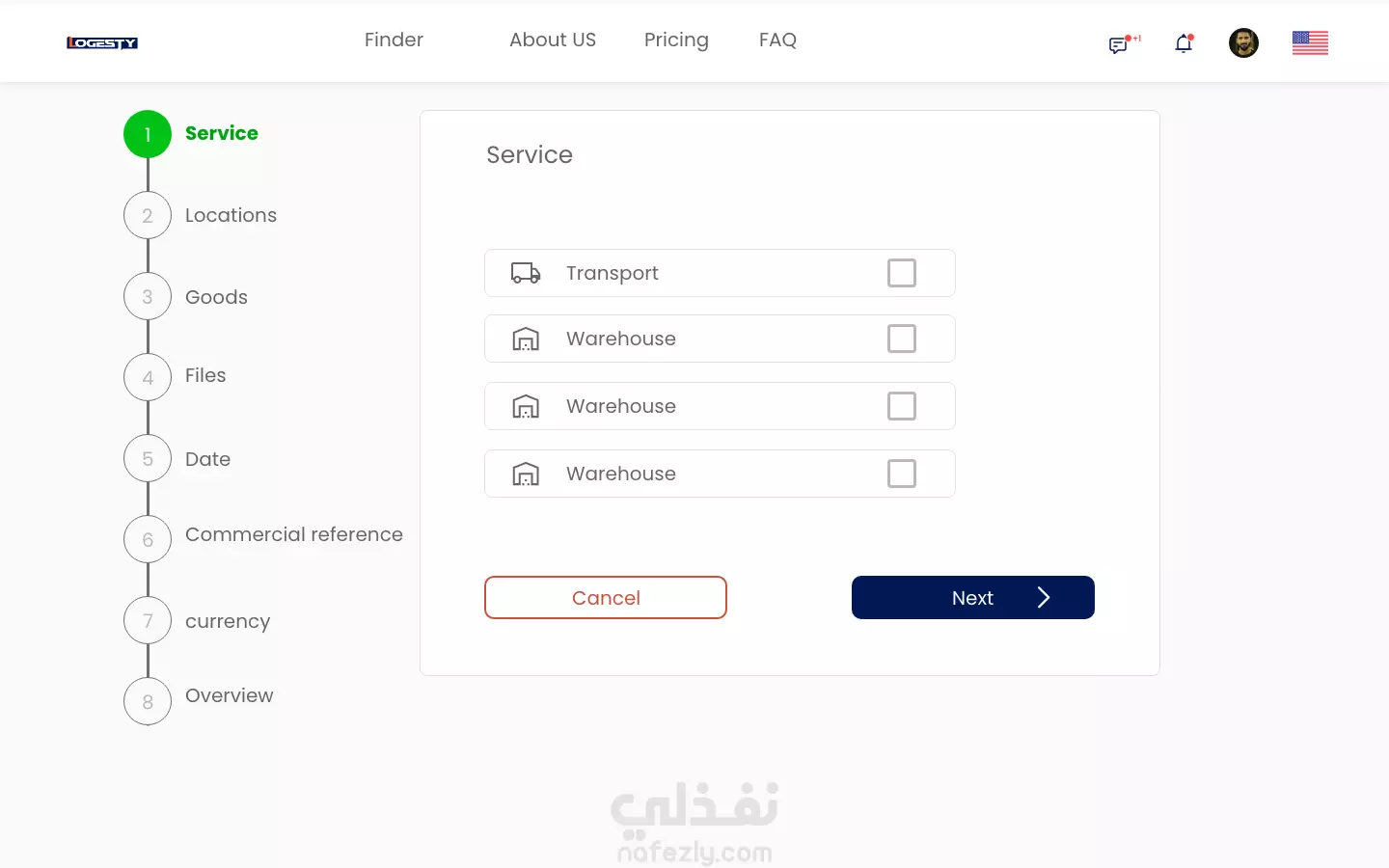
Task: Go home via the Logesty logo
Action: [102, 42]
